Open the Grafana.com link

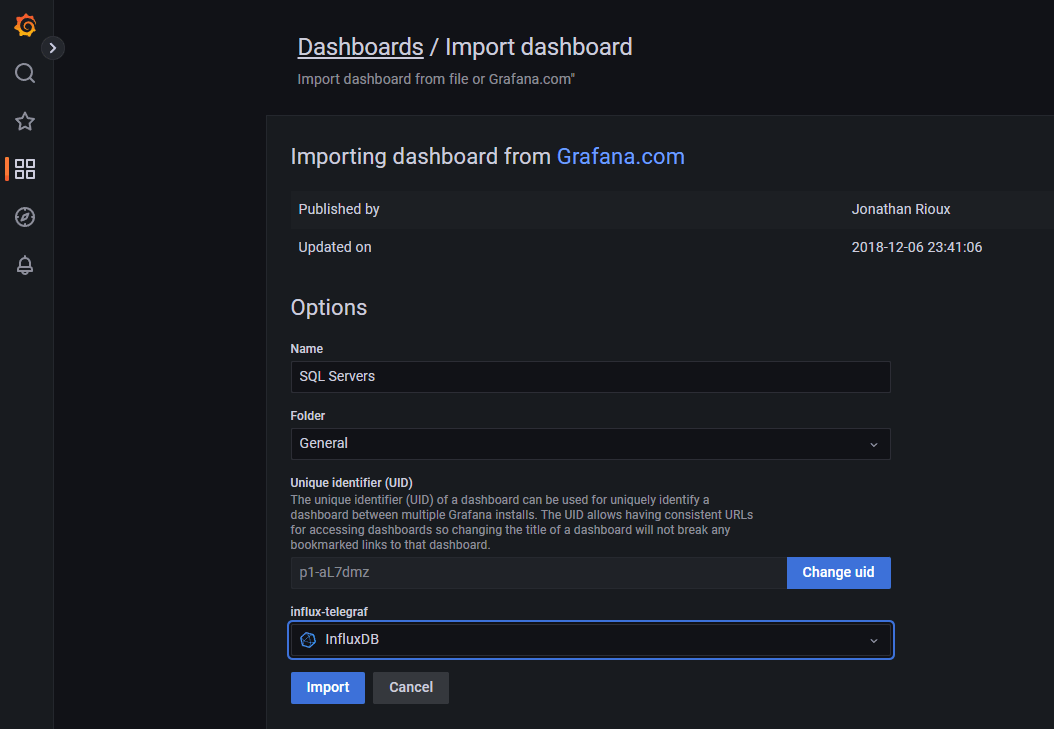620,157
